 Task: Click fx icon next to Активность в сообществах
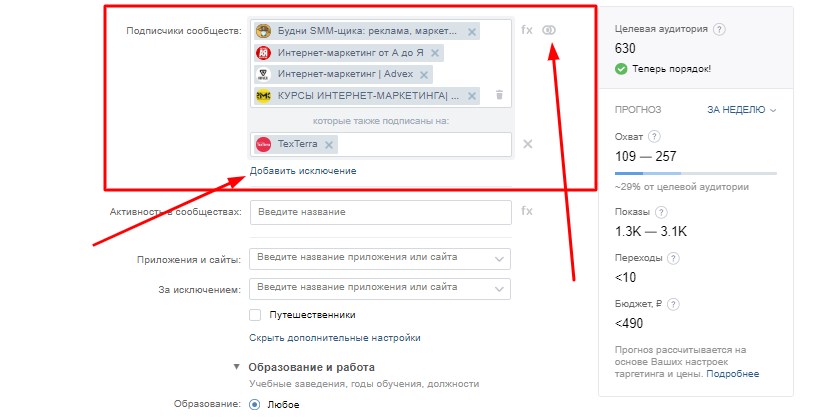click(x=527, y=211)
